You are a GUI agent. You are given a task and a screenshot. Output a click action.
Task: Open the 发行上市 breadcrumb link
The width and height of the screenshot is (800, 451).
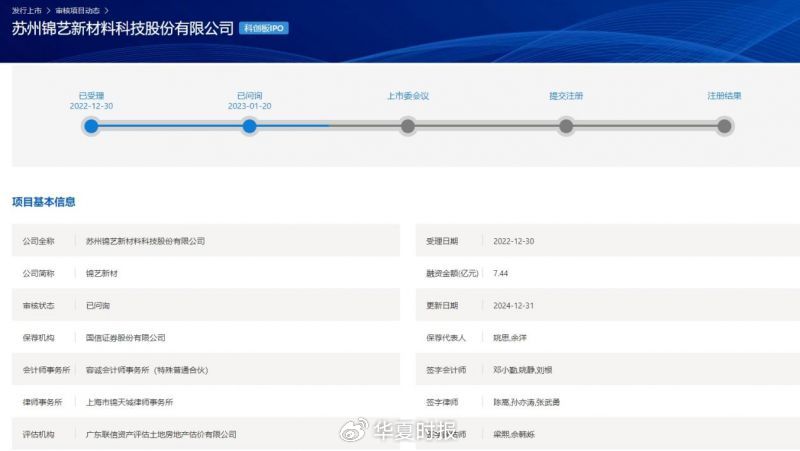click(27, 10)
